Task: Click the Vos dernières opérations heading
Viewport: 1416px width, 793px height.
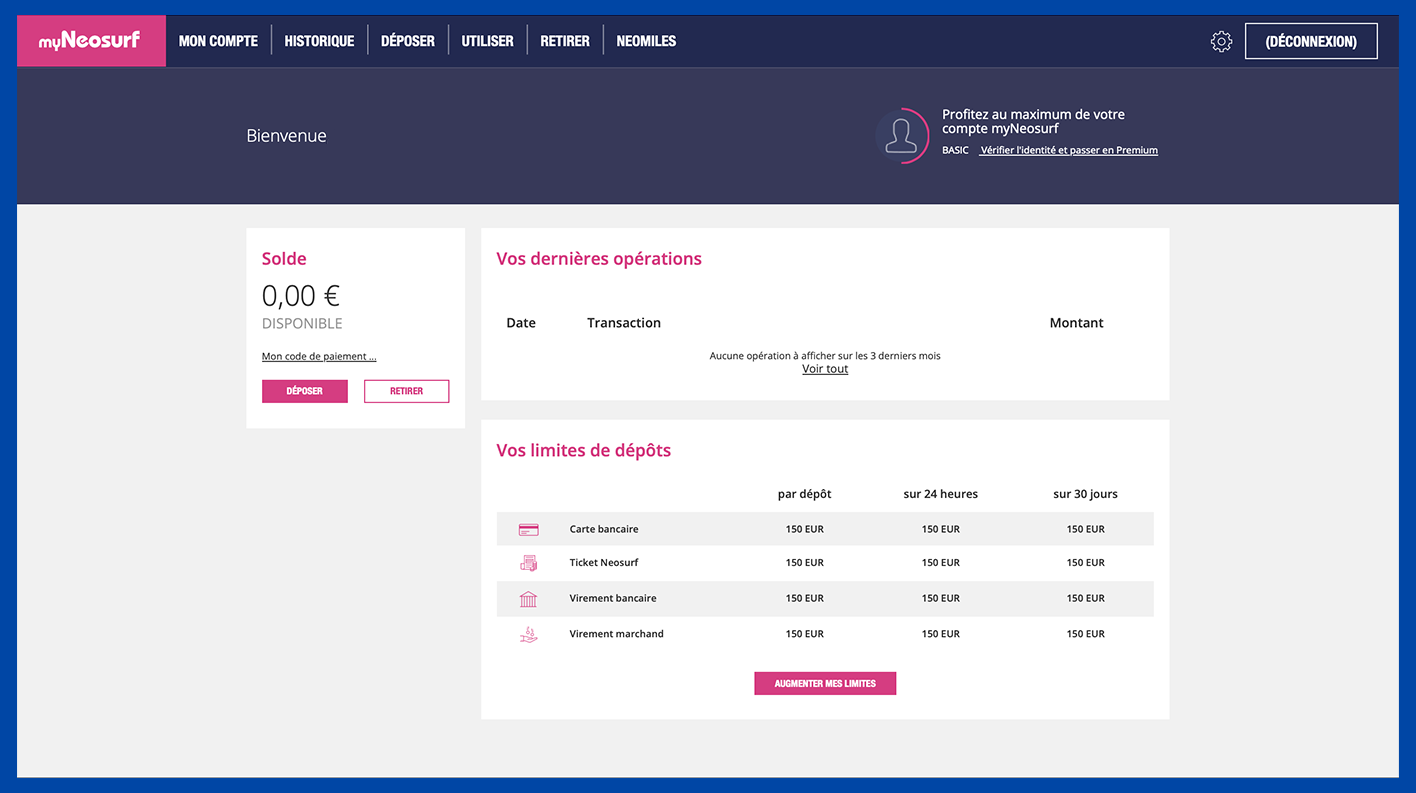Action: point(599,259)
